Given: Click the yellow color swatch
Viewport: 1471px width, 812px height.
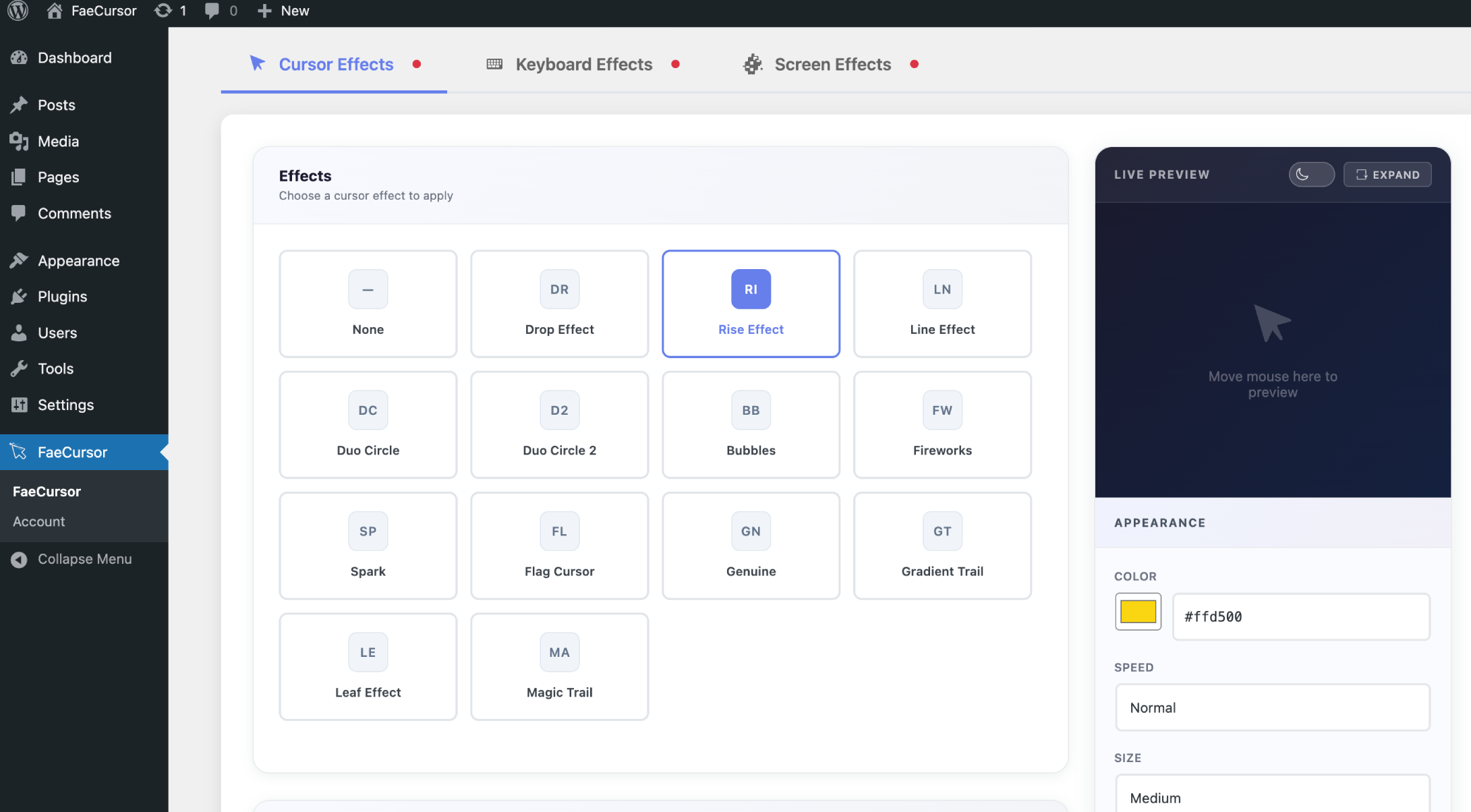Looking at the screenshot, I should (x=1138, y=612).
